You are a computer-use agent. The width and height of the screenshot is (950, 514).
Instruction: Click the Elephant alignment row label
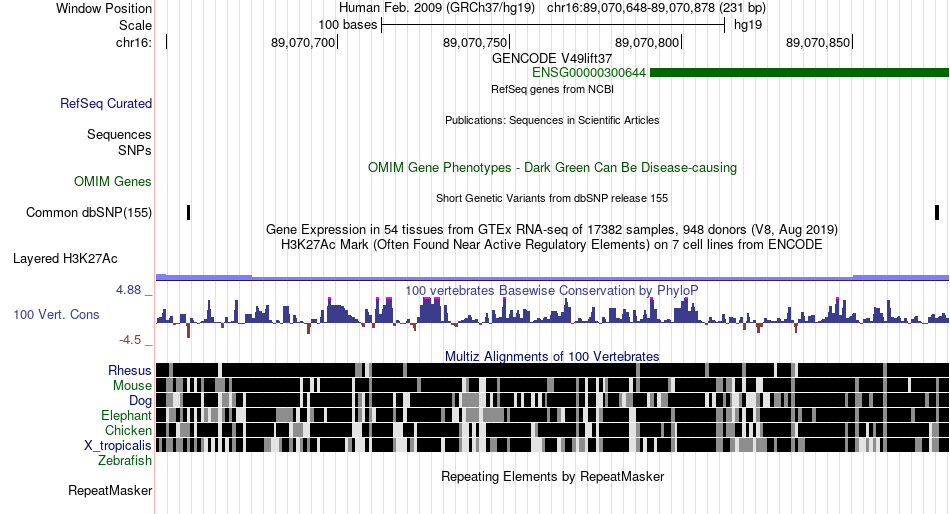(x=126, y=415)
